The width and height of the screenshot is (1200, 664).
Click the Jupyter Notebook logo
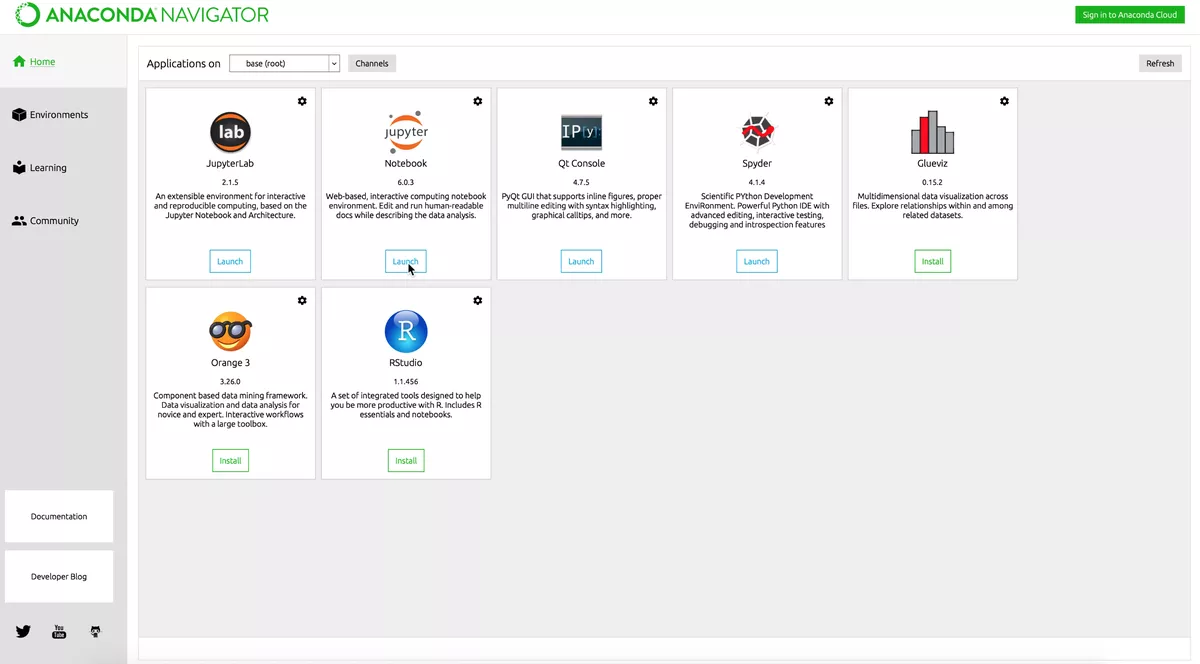pos(406,132)
